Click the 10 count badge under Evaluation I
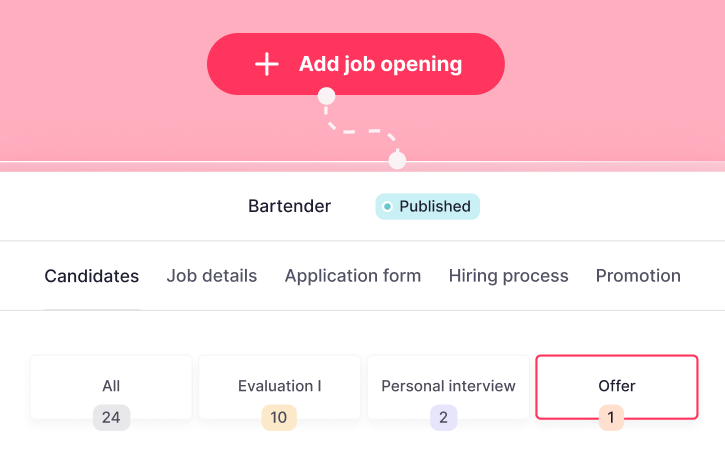 point(279,418)
